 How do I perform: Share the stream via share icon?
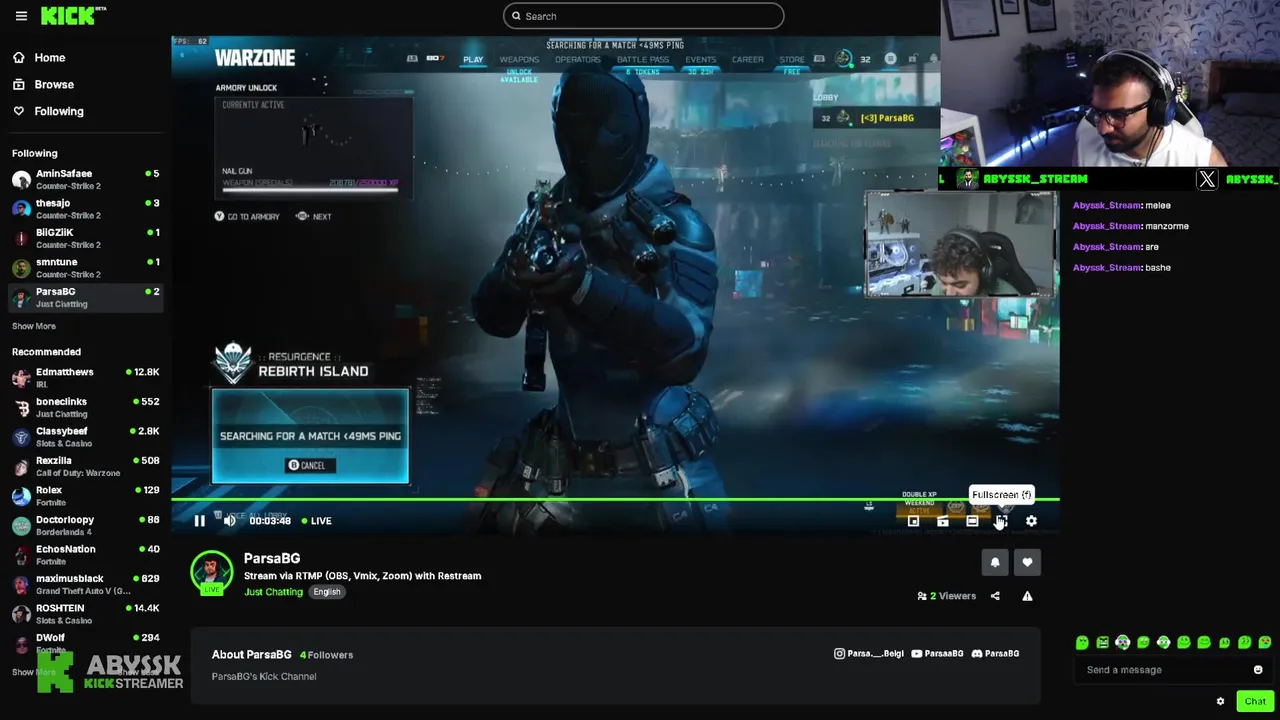click(x=995, y=596)
